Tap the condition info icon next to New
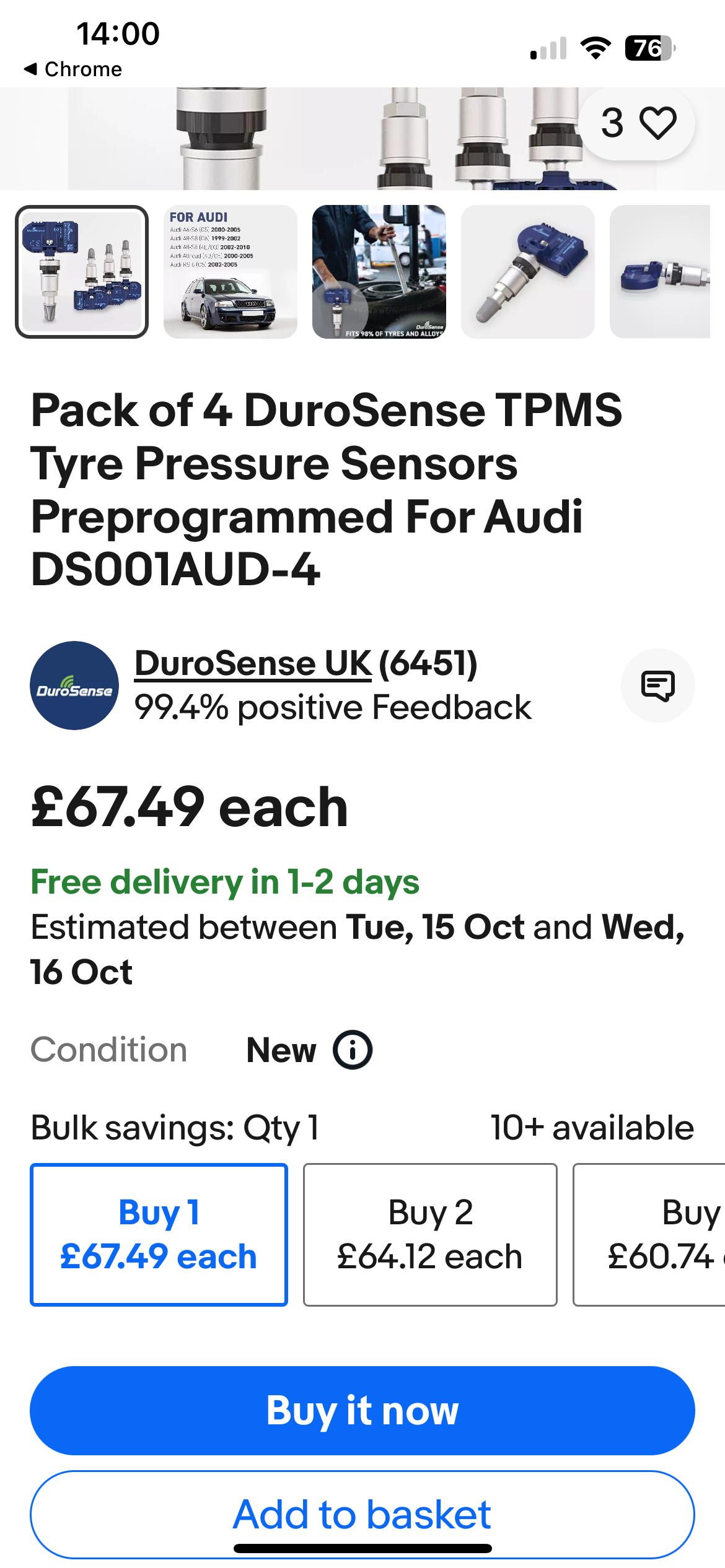This screenshot has width=725, height=1568. click(x=353, y=1050)
